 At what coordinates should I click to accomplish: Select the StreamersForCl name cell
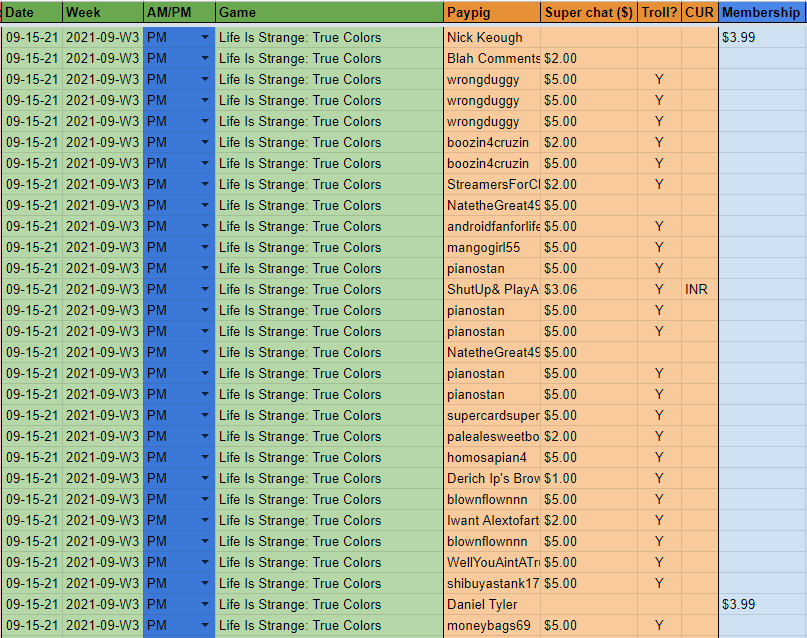click(492, 184)
